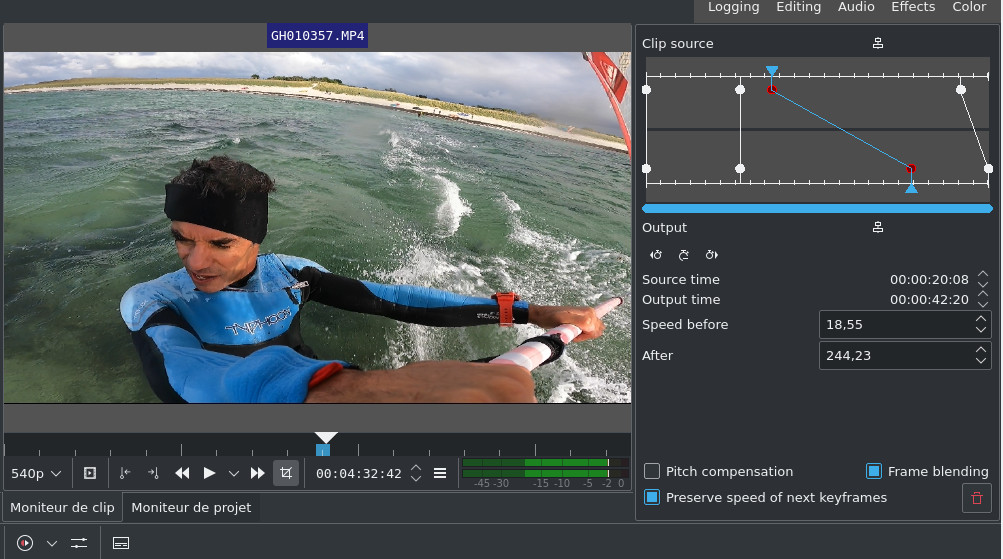Uncheck Preserve speed of next keyframes

652,498
